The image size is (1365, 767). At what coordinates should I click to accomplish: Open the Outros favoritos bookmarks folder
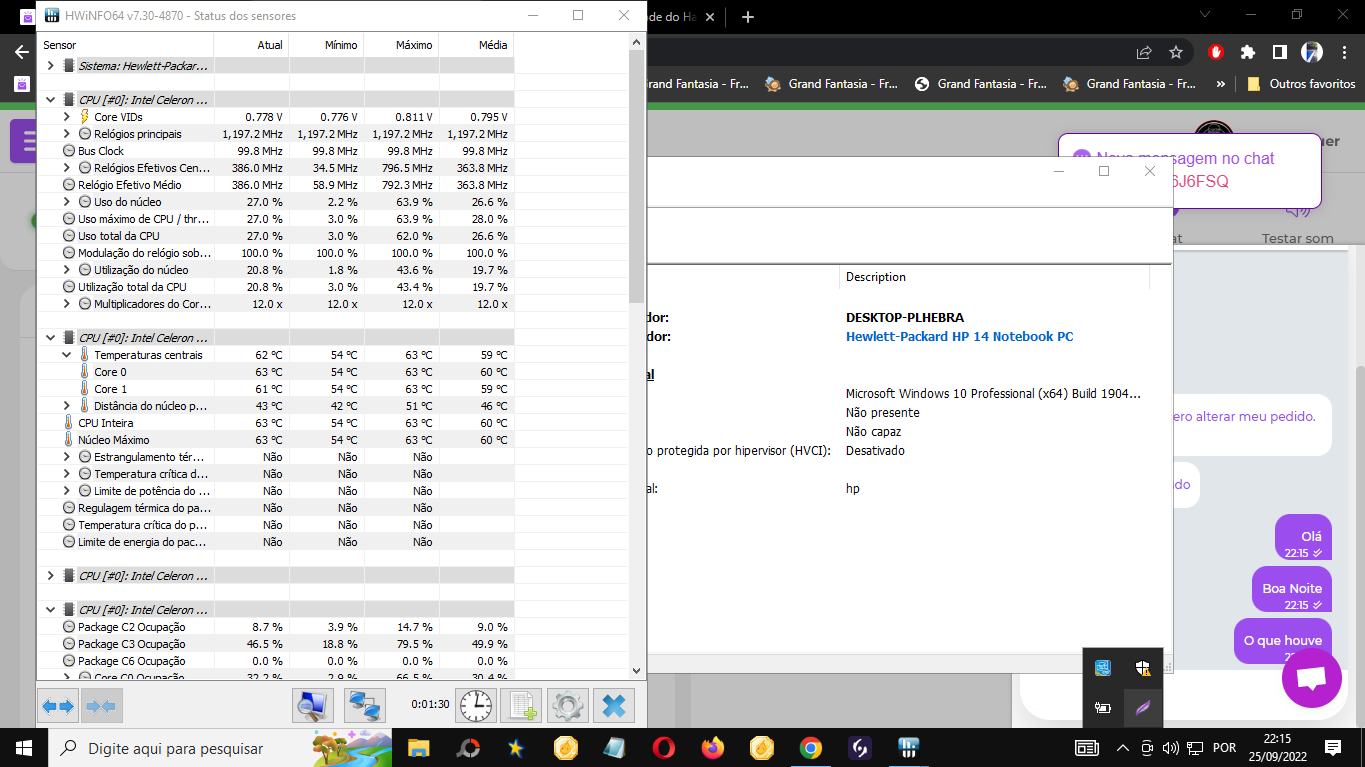1301,84
